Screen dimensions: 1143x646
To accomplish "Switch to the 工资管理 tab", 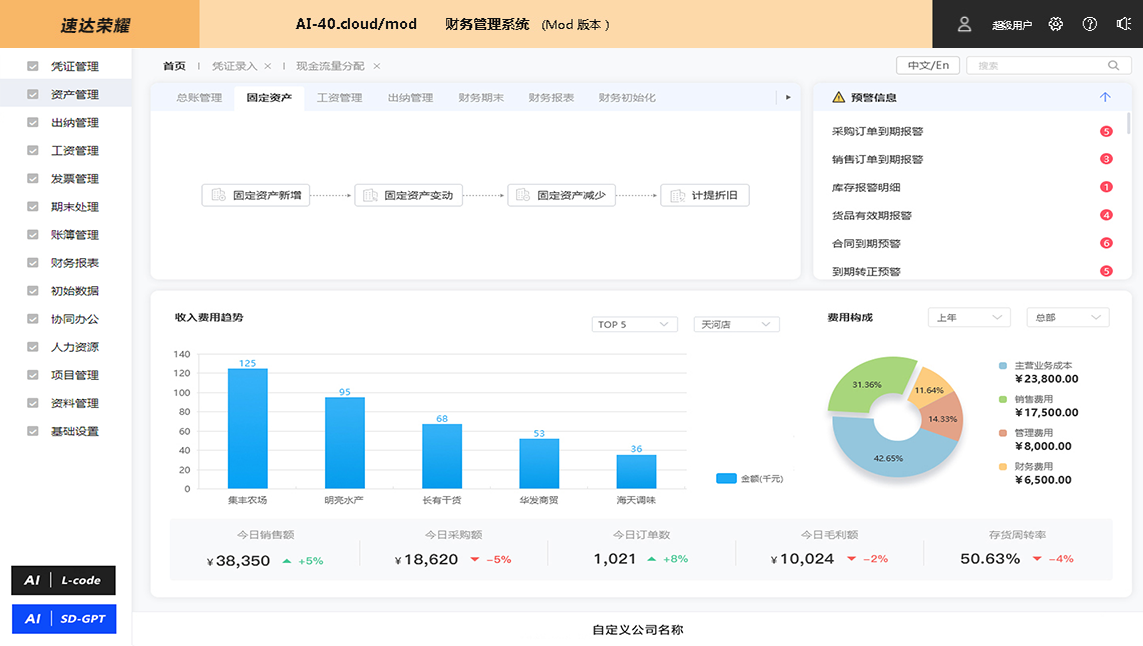I will (339, 98).
